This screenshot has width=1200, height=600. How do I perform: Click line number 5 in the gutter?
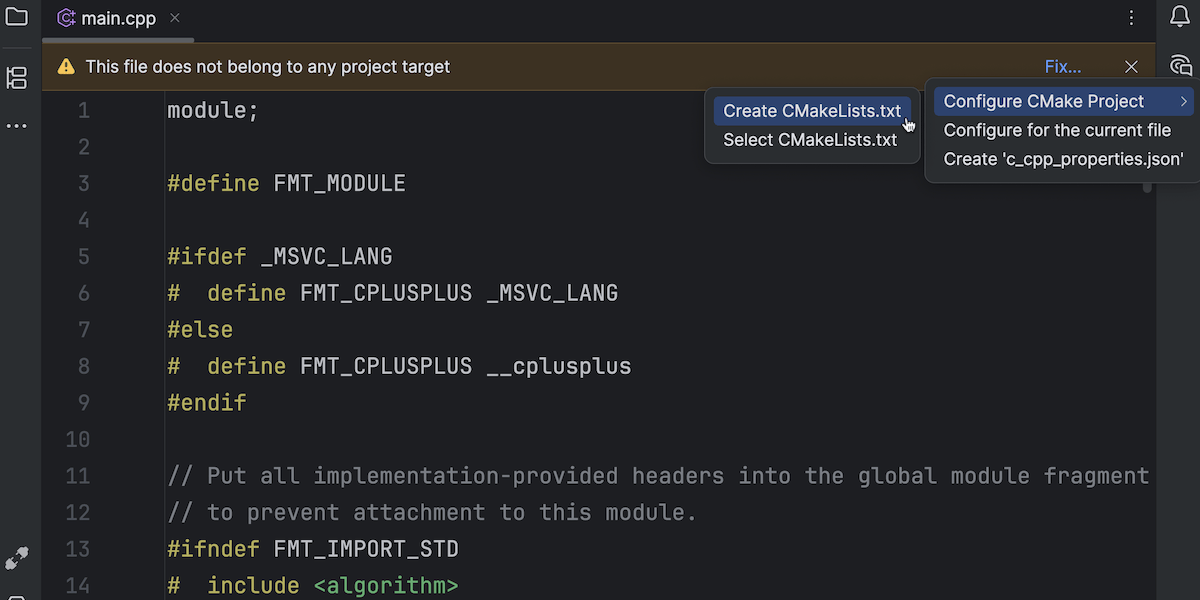click(x=84, y=257)
